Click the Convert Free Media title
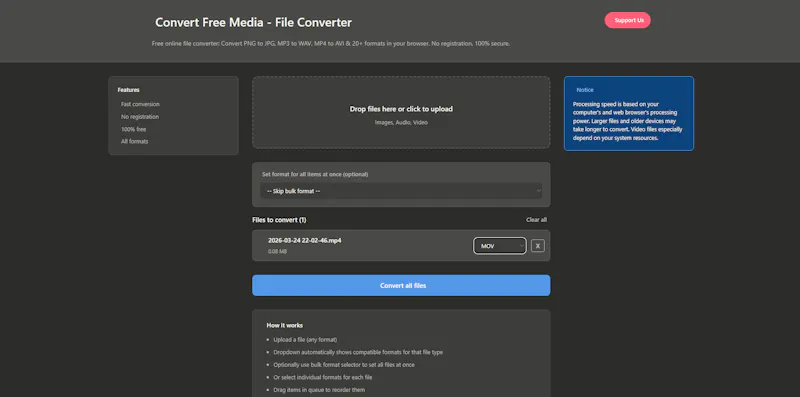 pyautogui.click(x=253, y=22)
